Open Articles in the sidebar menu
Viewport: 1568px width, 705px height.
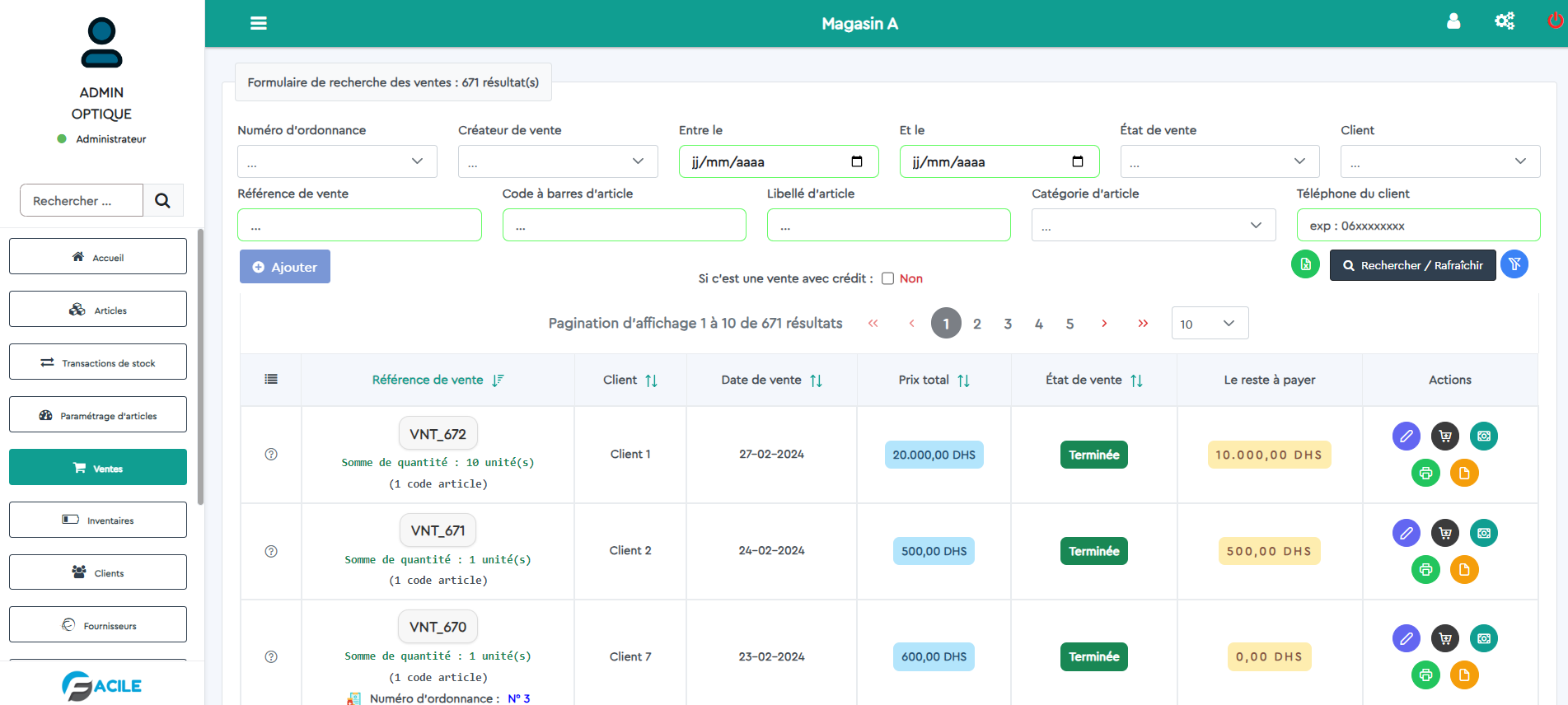[x=98, y=310]
